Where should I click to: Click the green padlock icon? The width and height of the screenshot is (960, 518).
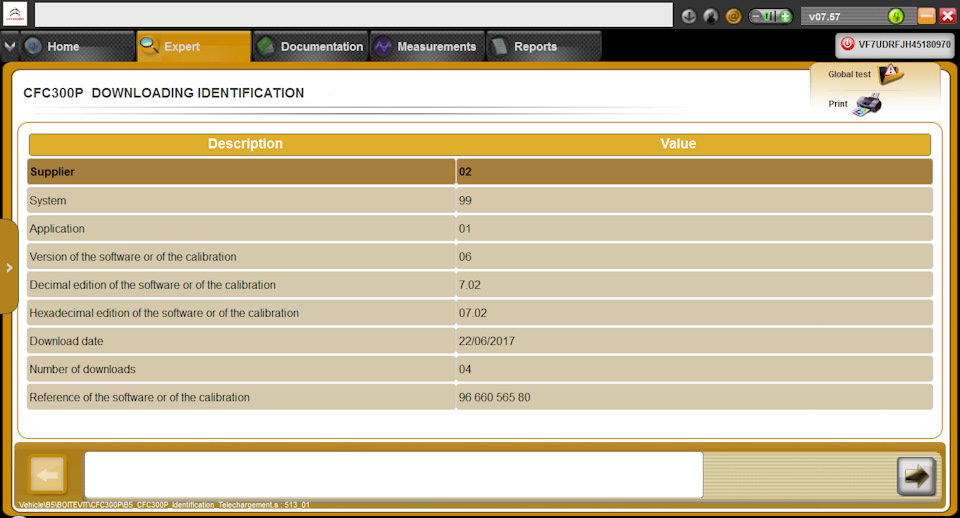(896, 16)
